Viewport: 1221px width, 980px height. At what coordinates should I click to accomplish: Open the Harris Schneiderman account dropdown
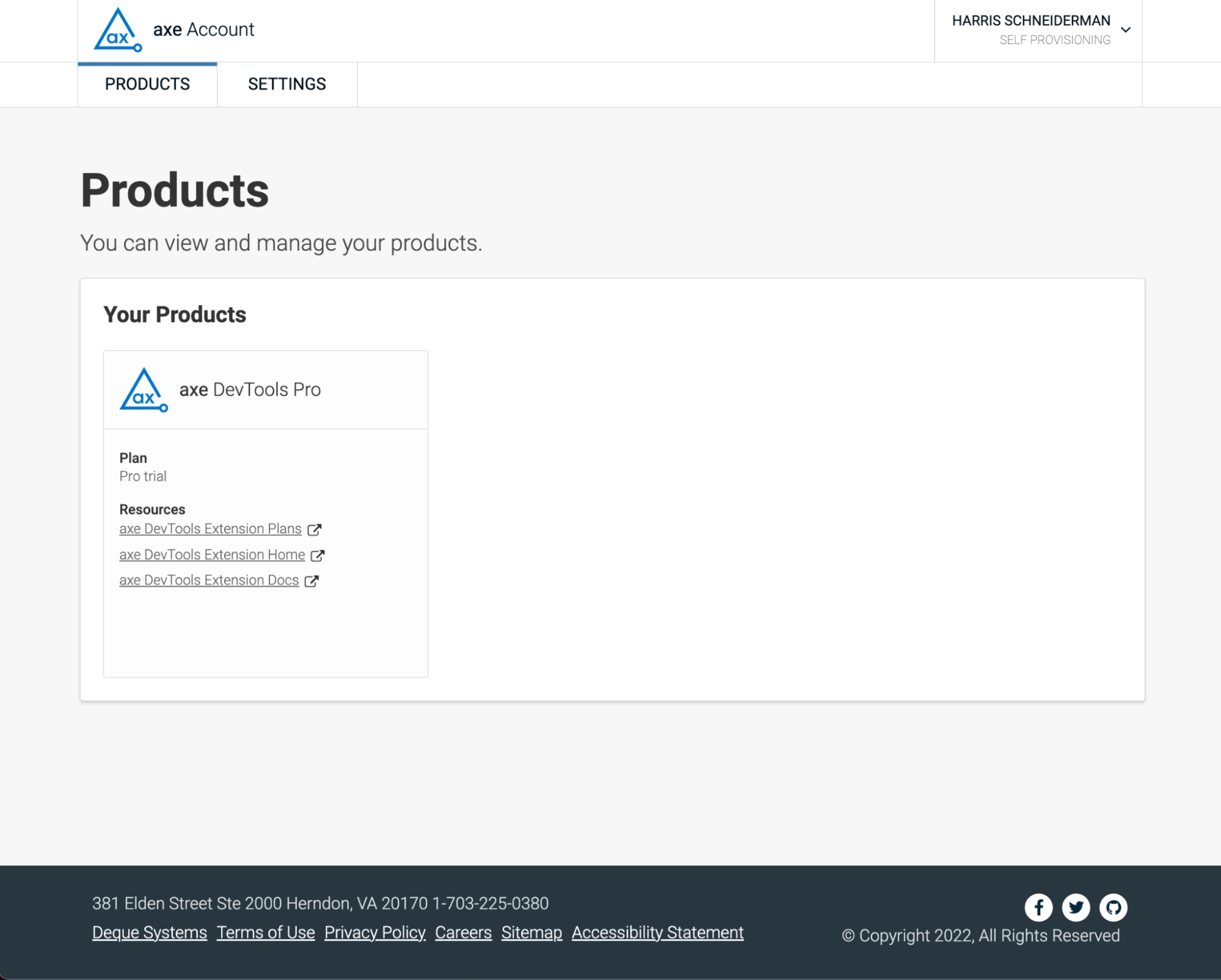[1031, 20]
